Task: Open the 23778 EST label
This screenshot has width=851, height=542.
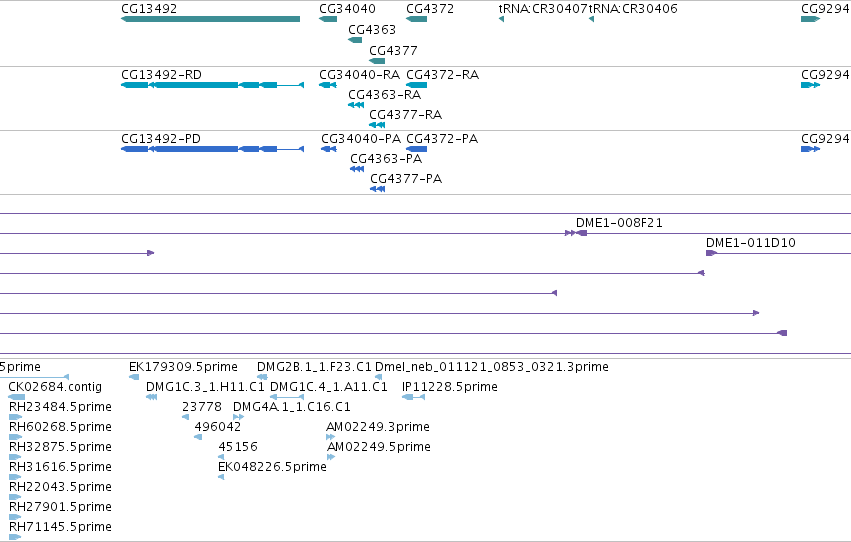Action: point(202,407)
